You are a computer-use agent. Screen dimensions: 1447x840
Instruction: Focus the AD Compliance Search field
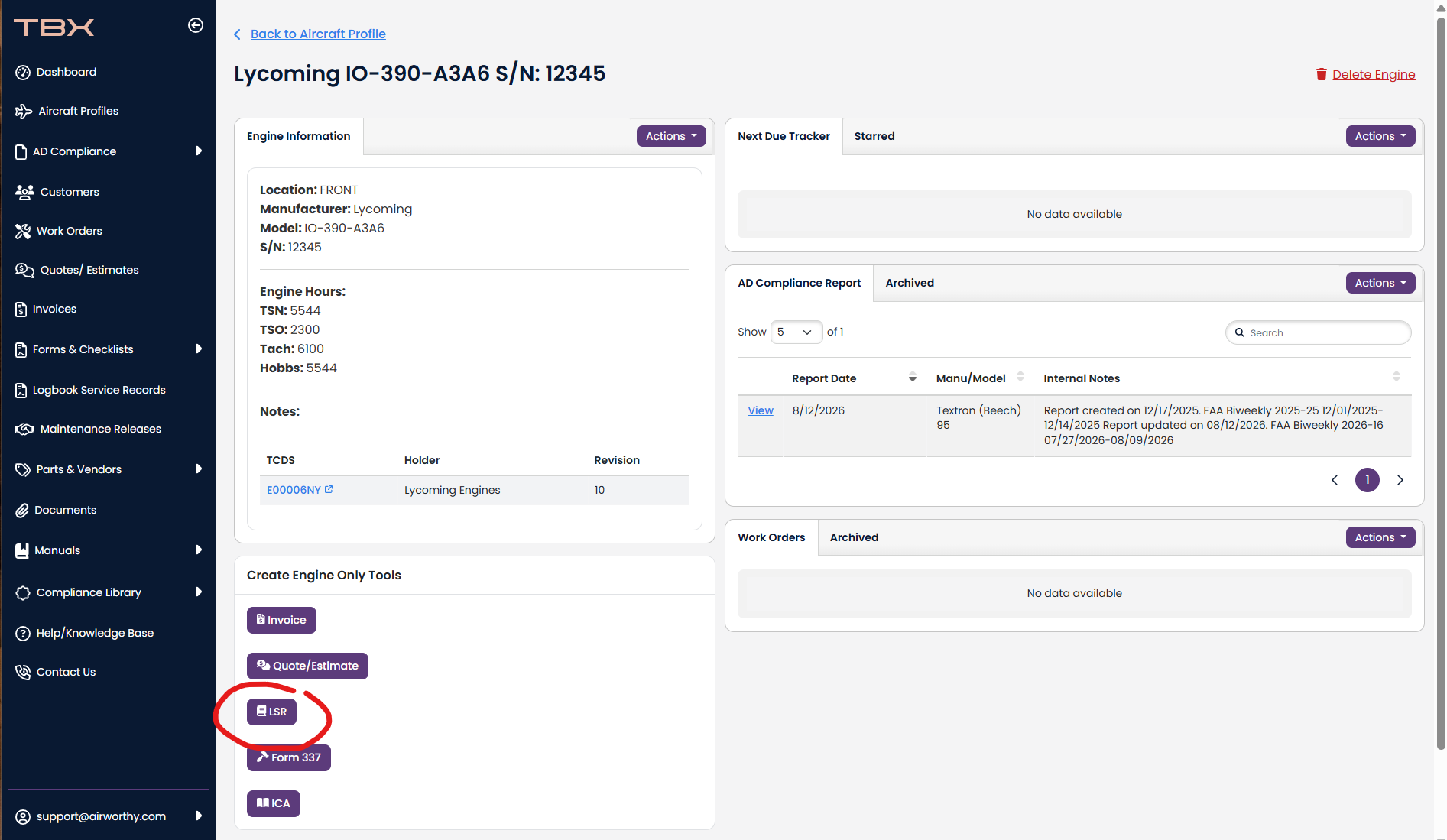pyautogui.click(x=1319, y=333)
